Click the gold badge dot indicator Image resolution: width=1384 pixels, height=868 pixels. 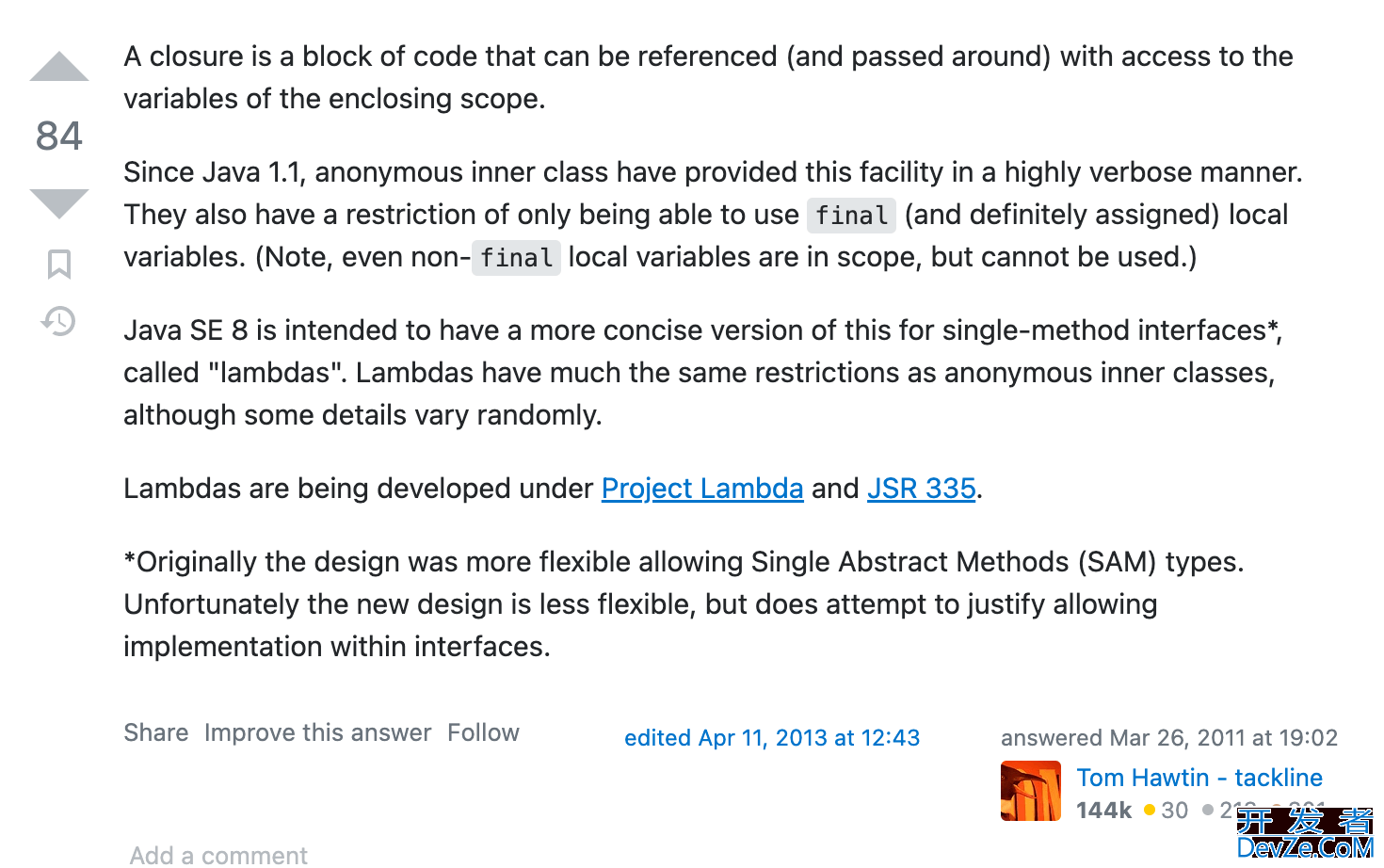(1150, 810)
